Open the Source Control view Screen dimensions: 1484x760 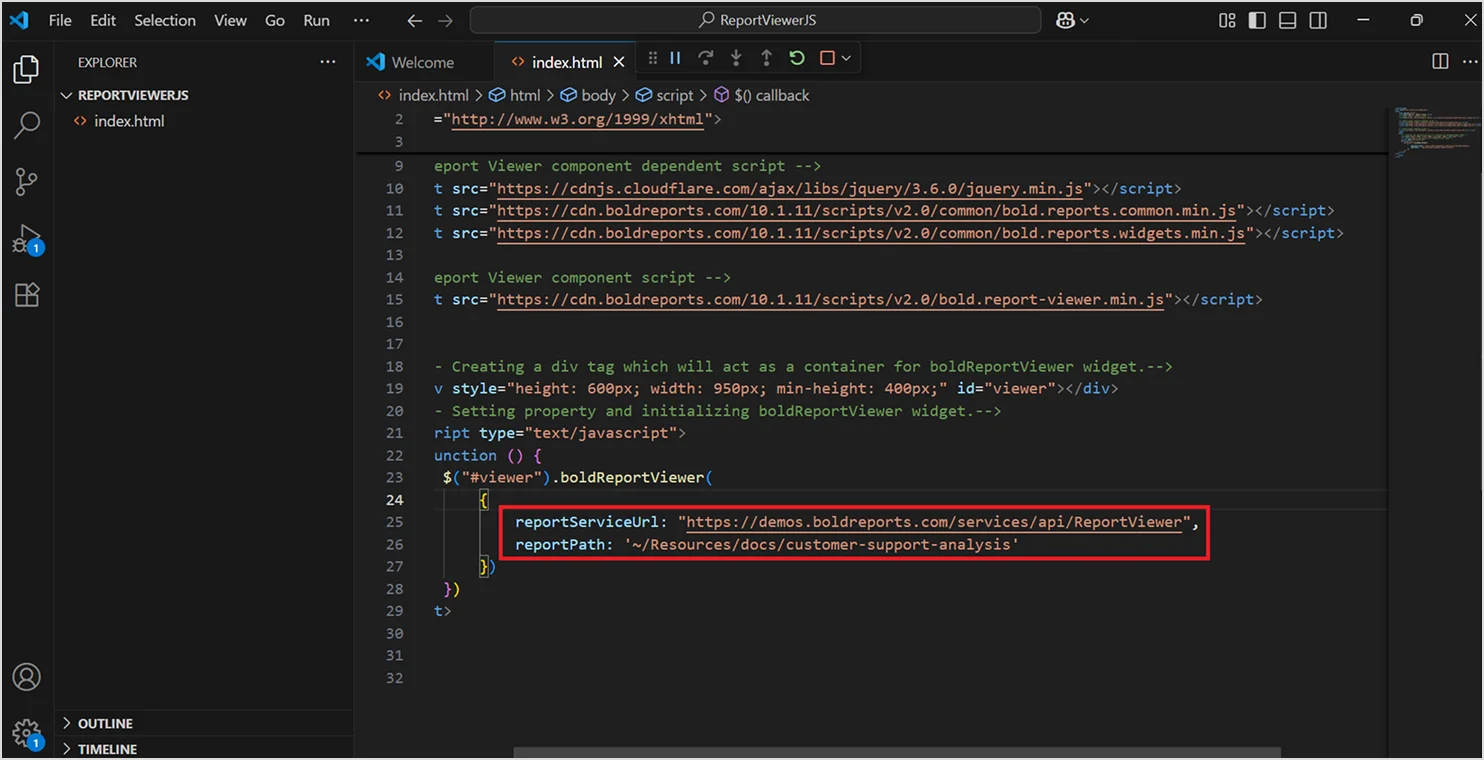tap(27, 182)
